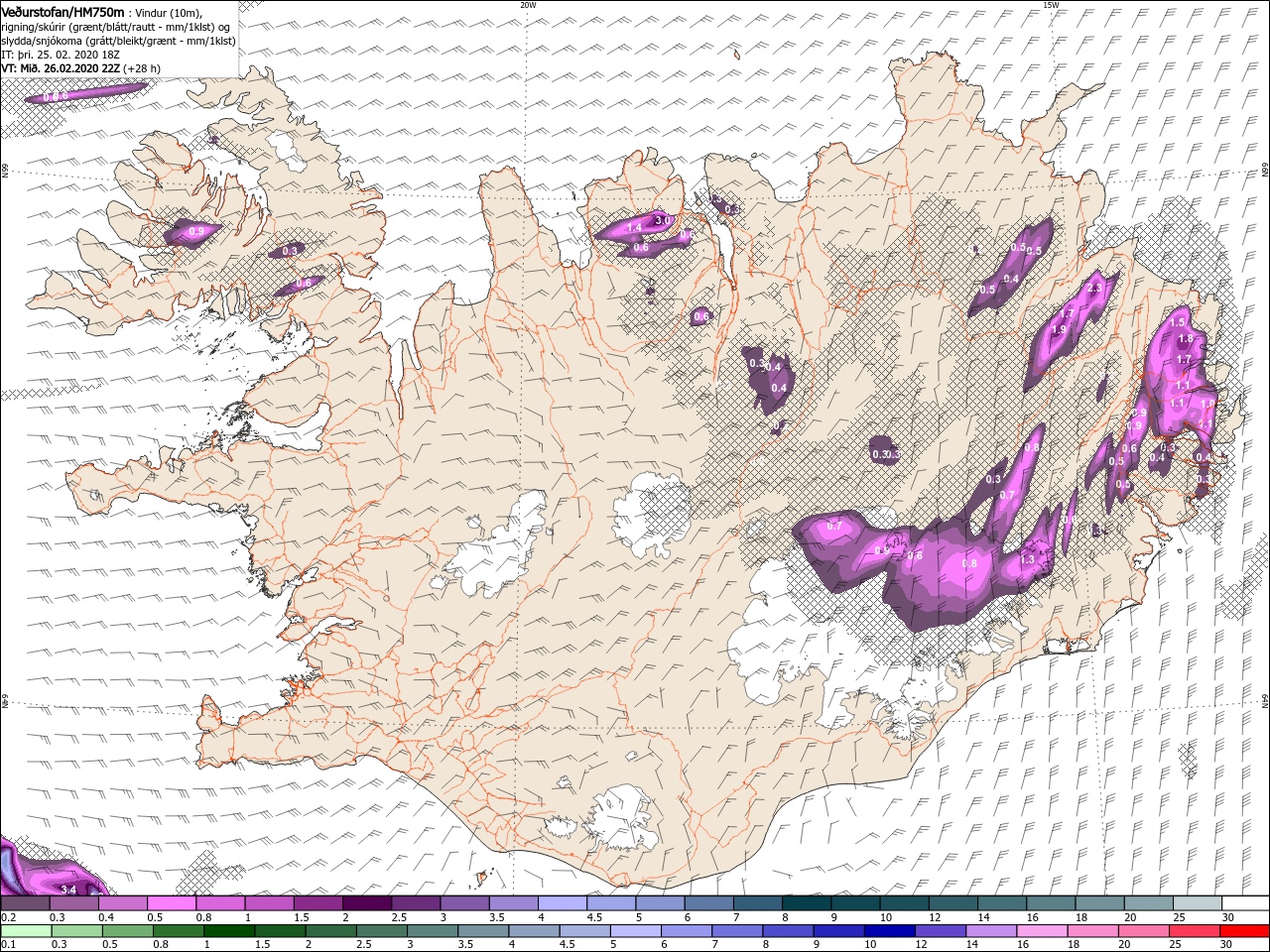The height and width of the screenshot is (952, 1270).
Task: Click the 1.9 snowfall value on the map
Action: [x=1059, y=329]
